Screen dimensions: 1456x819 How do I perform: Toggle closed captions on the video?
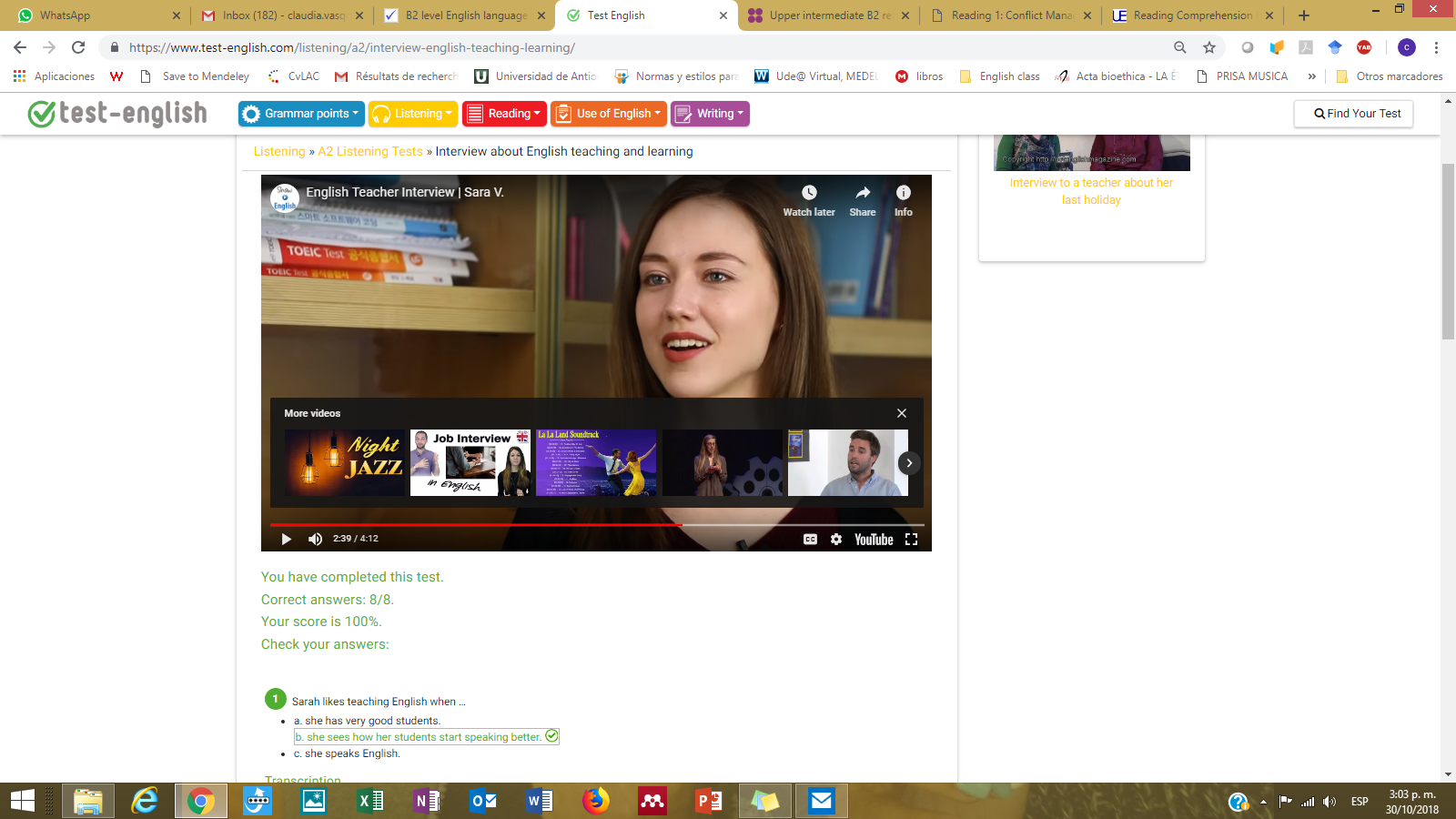click(x=810, y=539)
